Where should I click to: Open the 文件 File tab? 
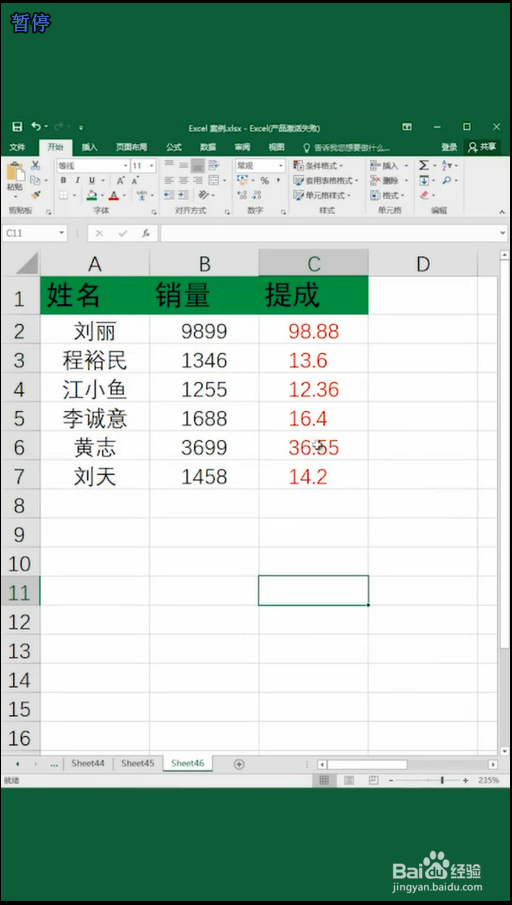[x=17, y=147]
